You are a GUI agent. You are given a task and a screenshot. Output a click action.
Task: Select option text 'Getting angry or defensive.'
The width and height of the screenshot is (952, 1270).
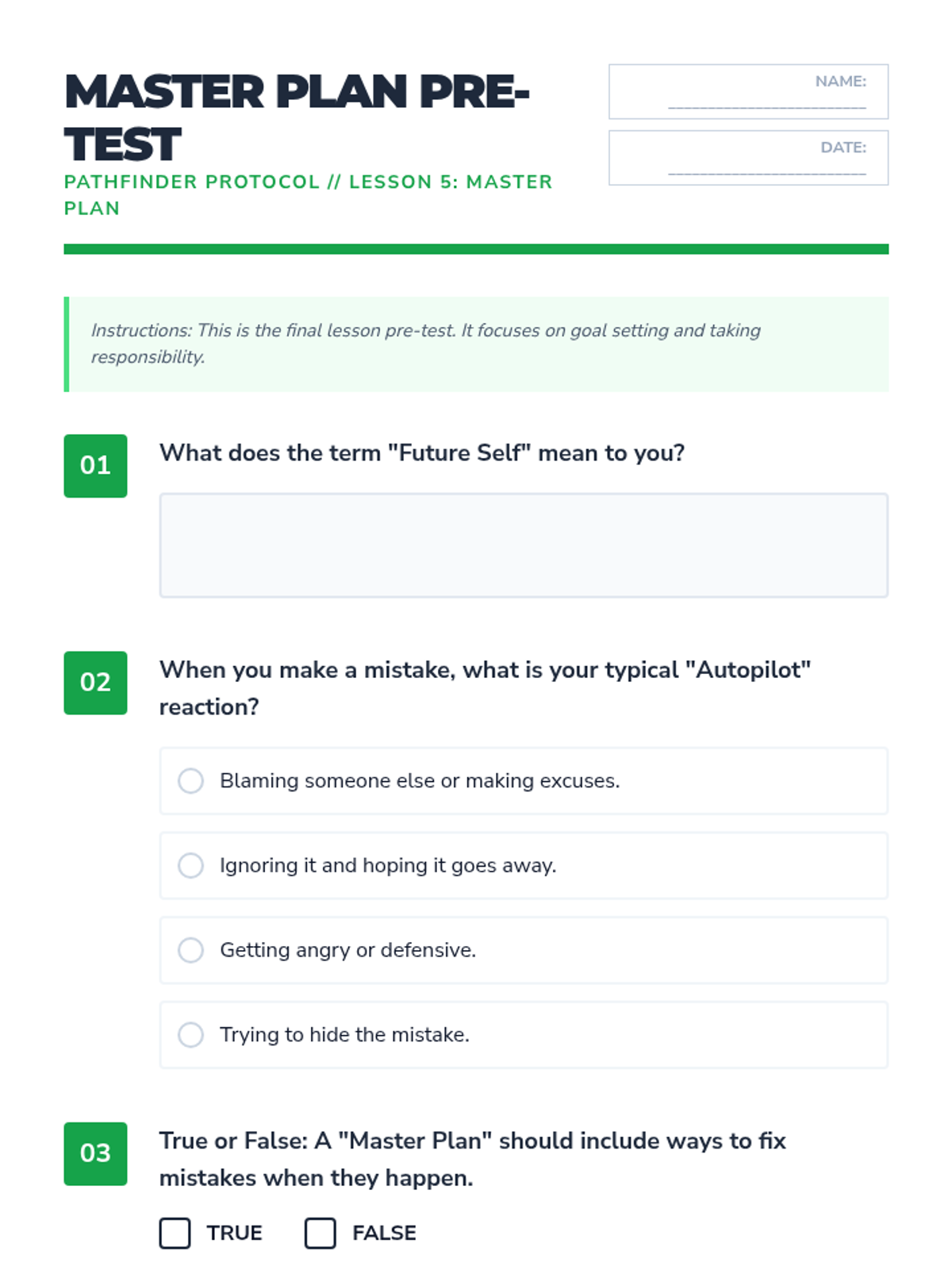(x=347, y=950)
